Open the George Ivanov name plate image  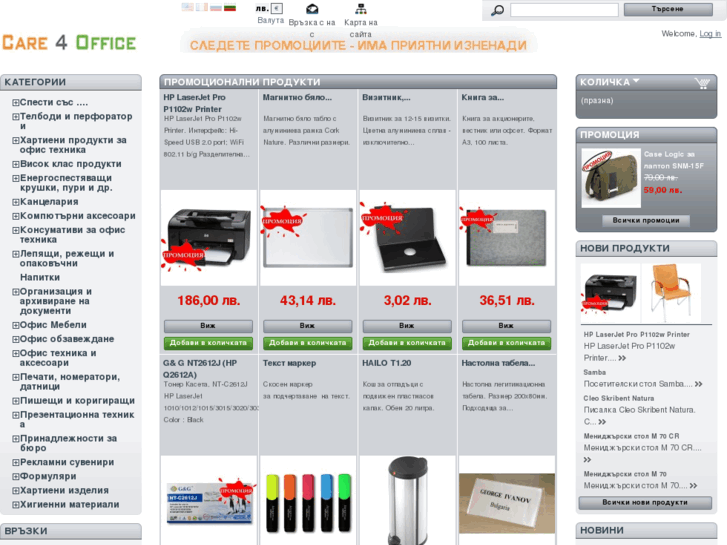pos(507,503)
